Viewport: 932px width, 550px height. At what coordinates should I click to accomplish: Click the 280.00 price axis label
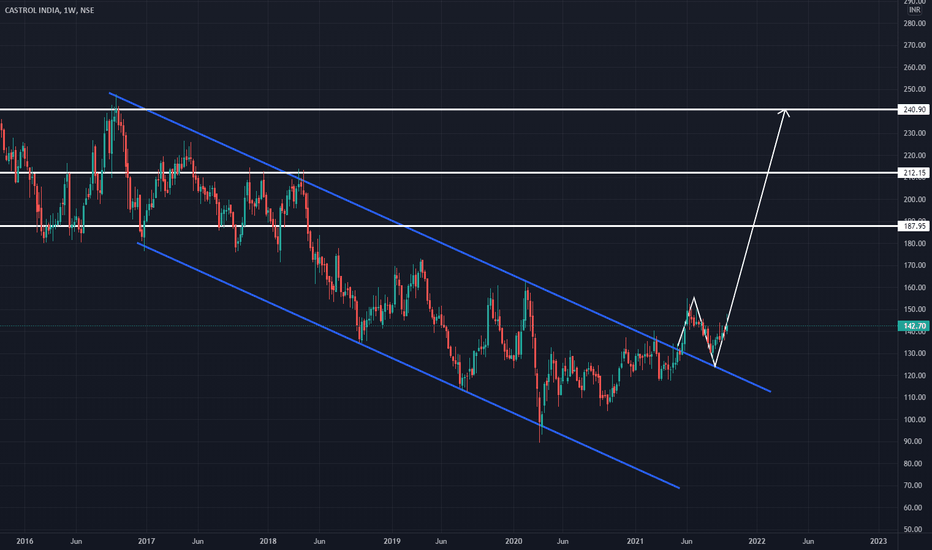click(914, 23)
